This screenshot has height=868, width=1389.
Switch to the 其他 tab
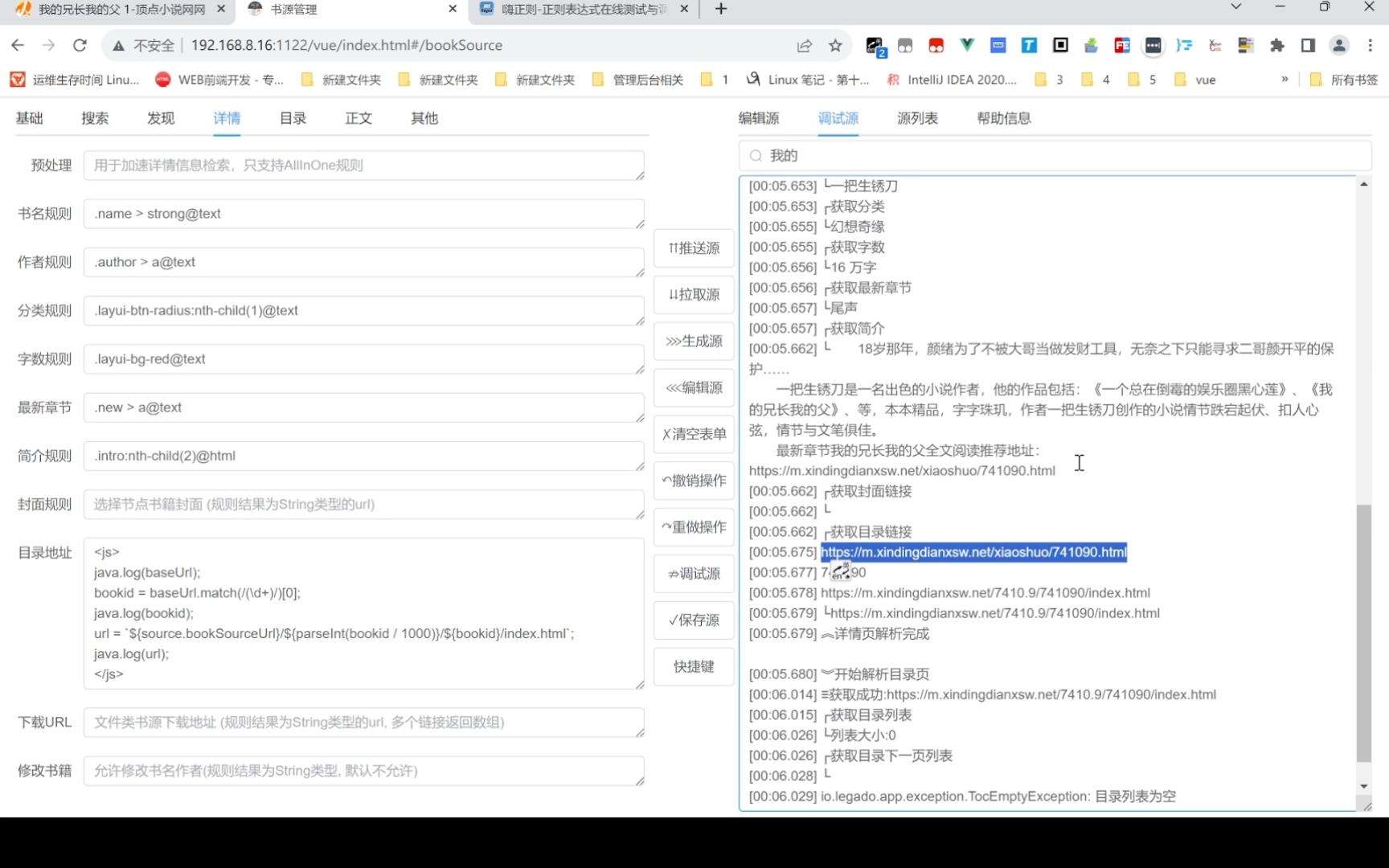point(424,118)
